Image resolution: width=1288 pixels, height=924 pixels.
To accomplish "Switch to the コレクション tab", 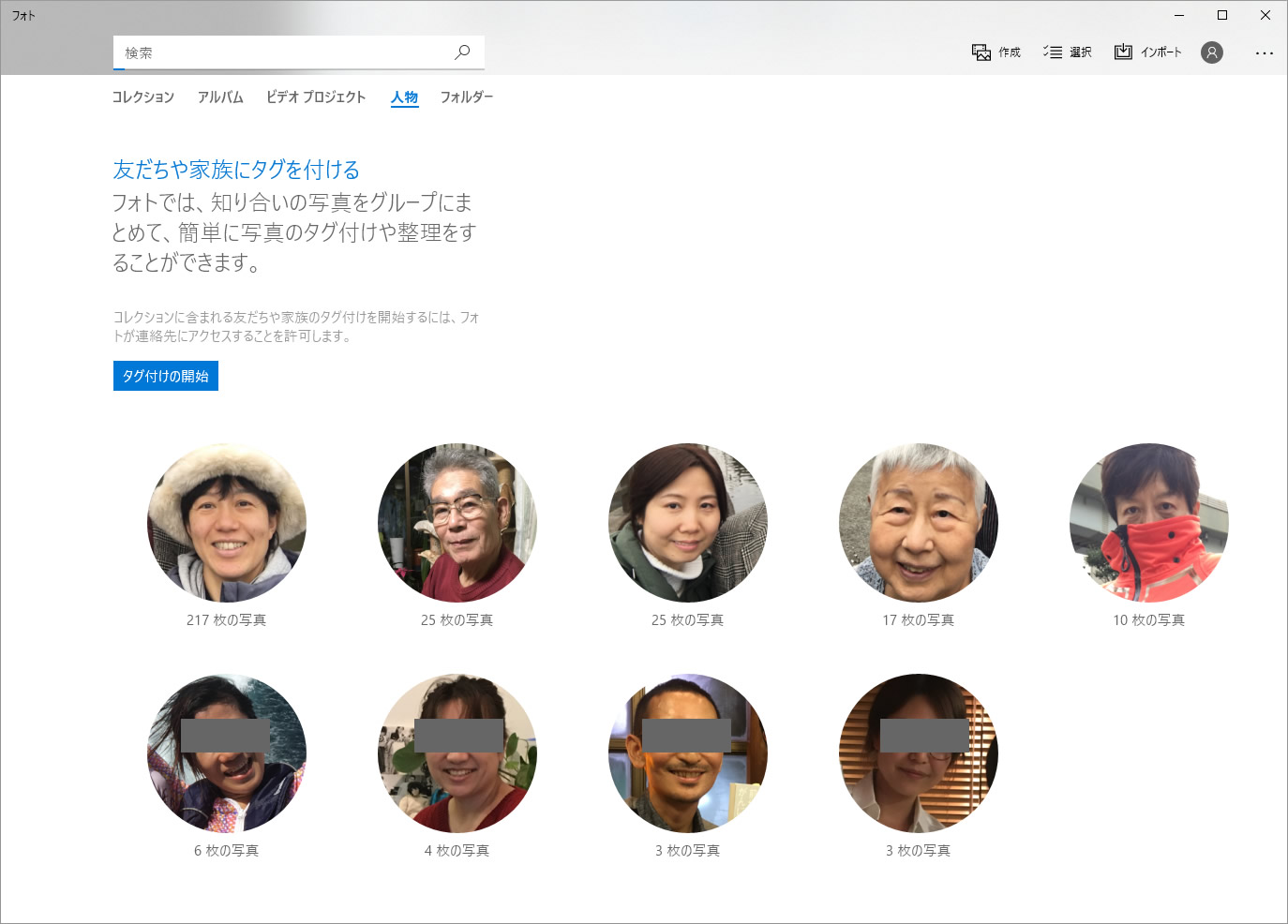I will pyautogui.click(x=142, y=97).
